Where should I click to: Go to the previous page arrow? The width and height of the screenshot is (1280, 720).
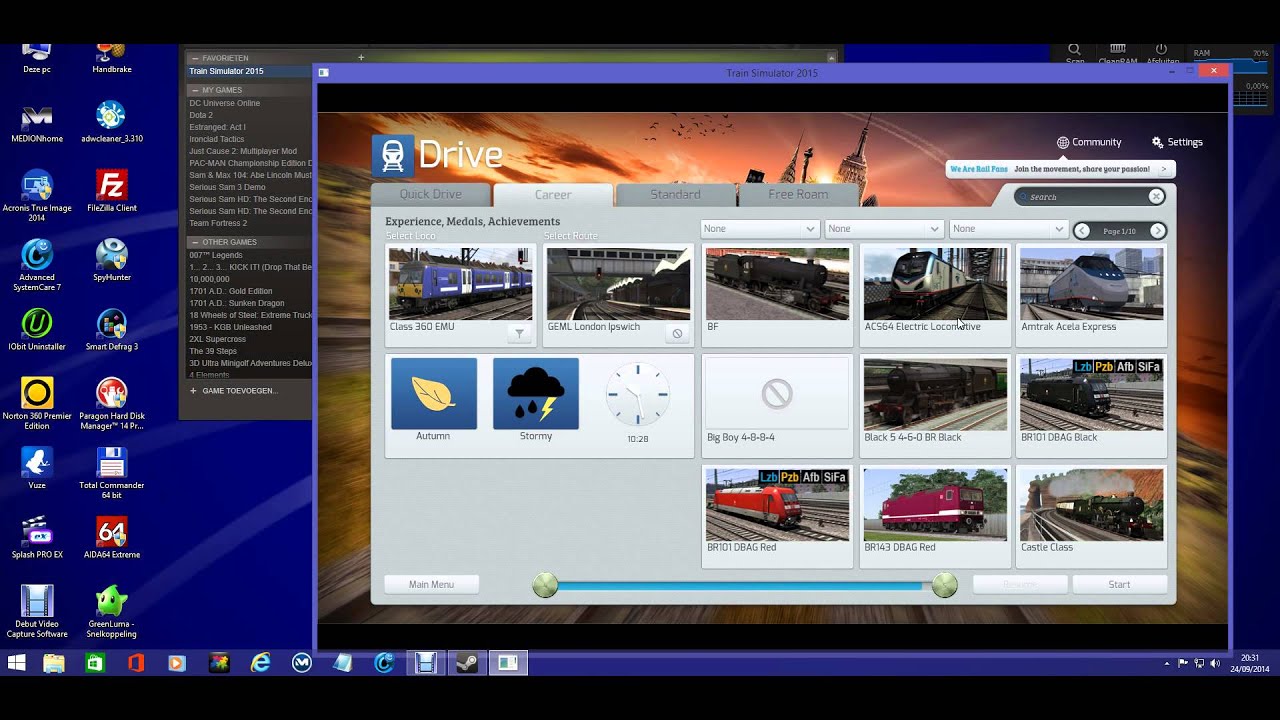coord(1082,231)
